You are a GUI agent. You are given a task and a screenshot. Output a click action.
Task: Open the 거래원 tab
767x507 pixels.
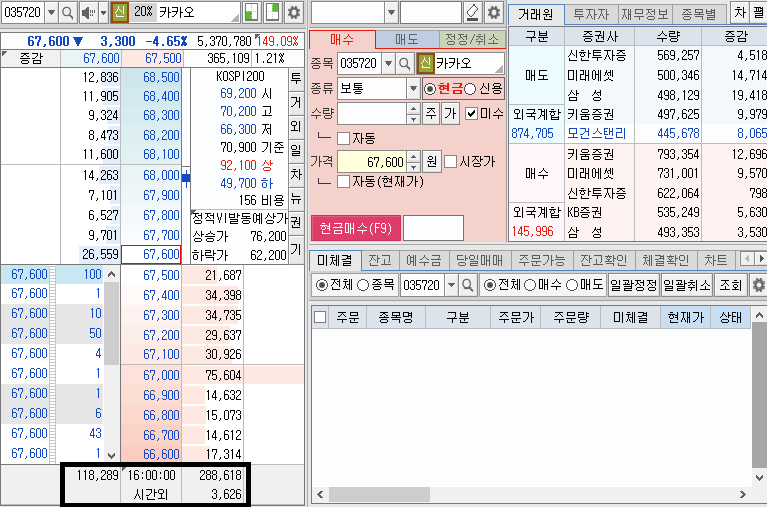tap(536, 14)
